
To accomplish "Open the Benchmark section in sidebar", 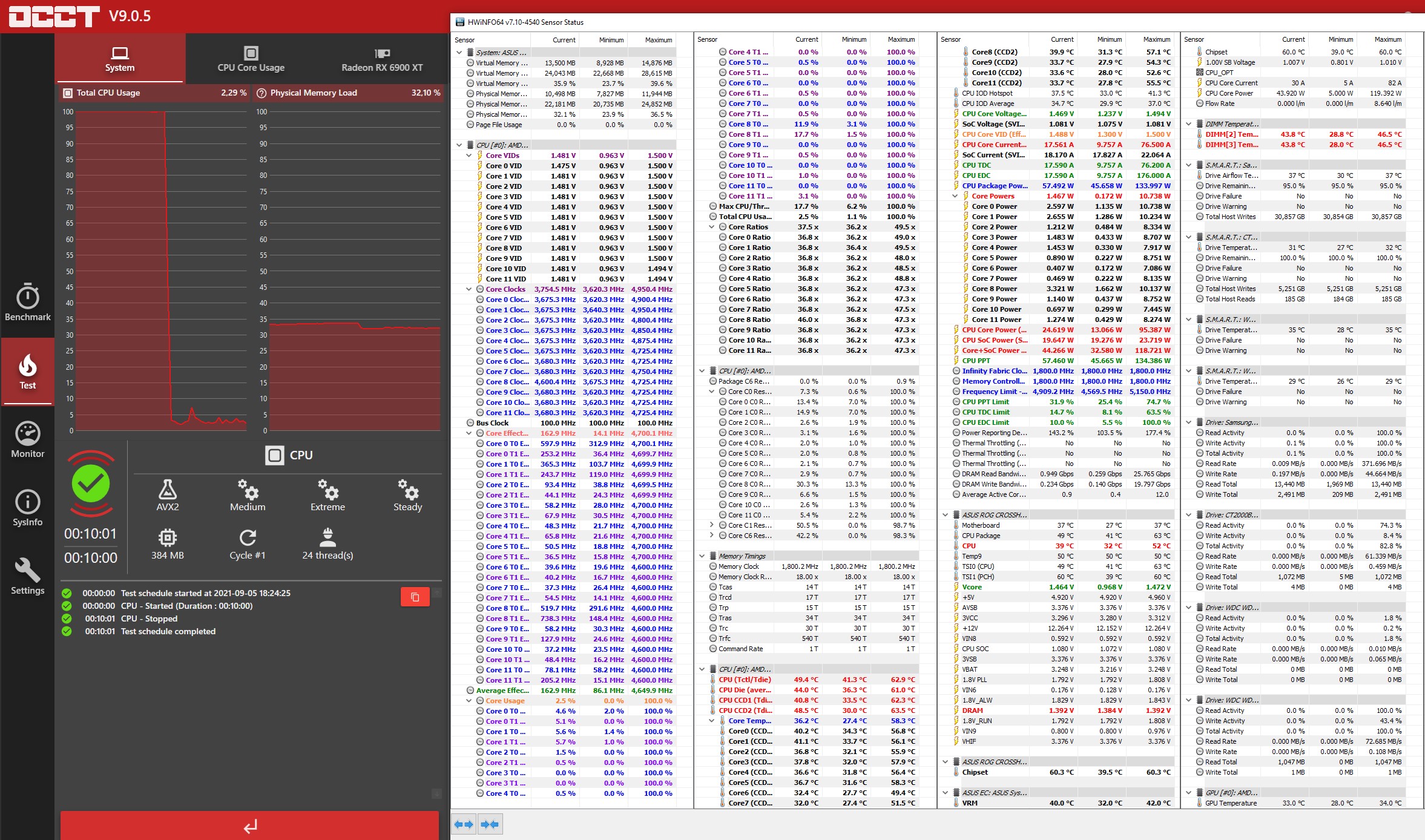I will 28,302.
